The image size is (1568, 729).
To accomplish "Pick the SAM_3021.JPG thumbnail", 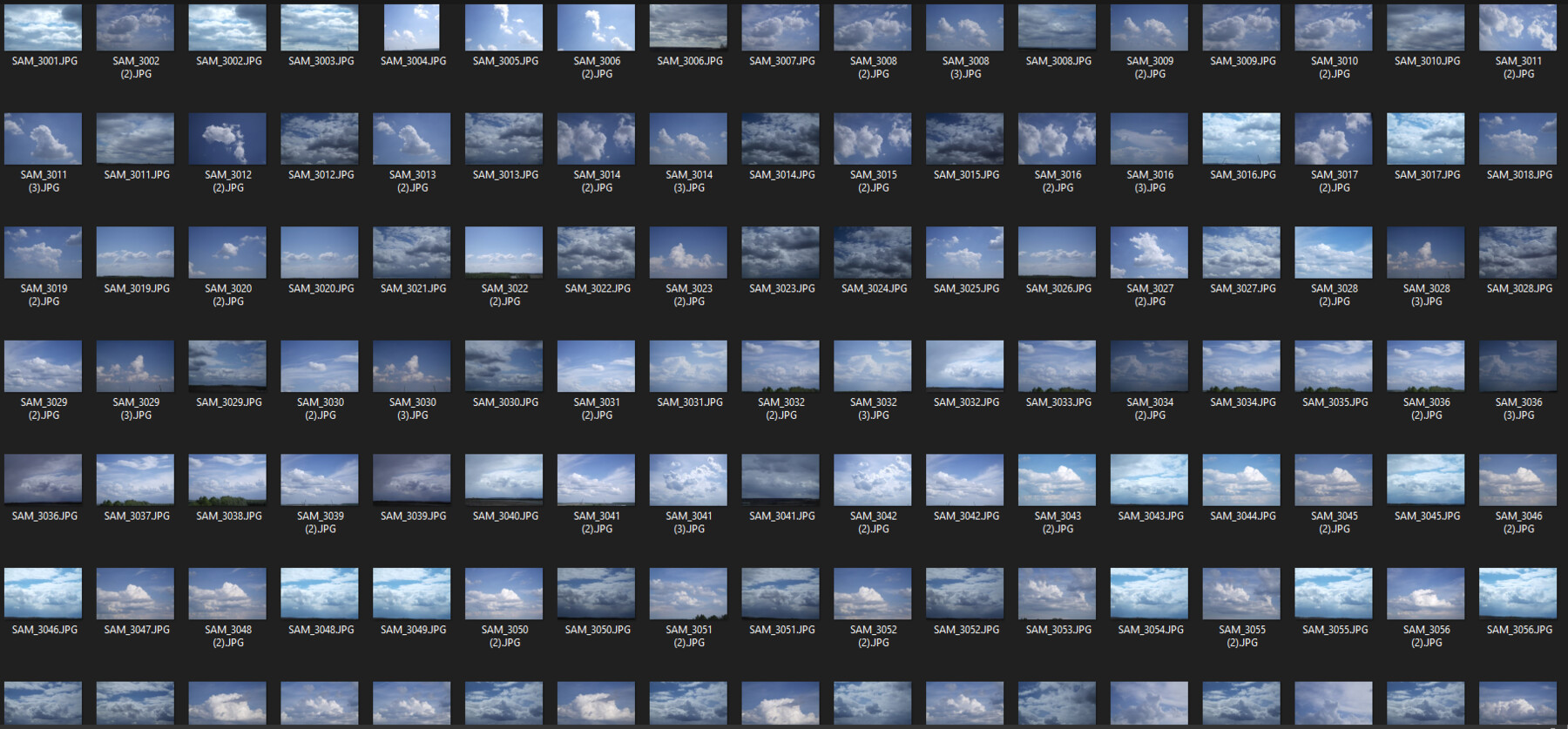I will (412, 253).
